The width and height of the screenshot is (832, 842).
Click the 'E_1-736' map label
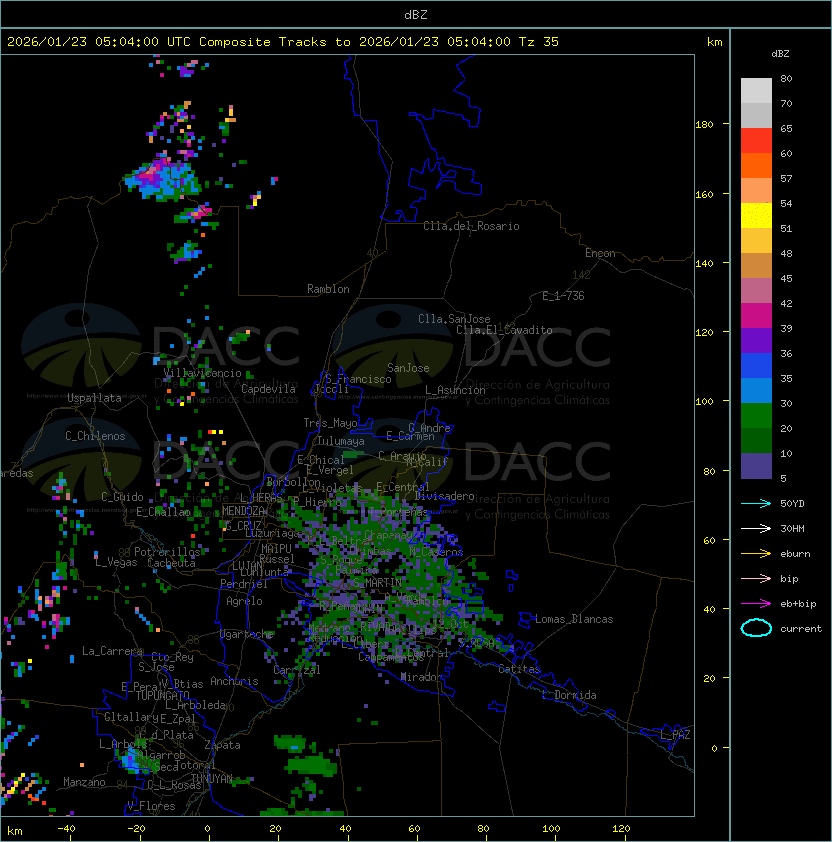[563, 296]
